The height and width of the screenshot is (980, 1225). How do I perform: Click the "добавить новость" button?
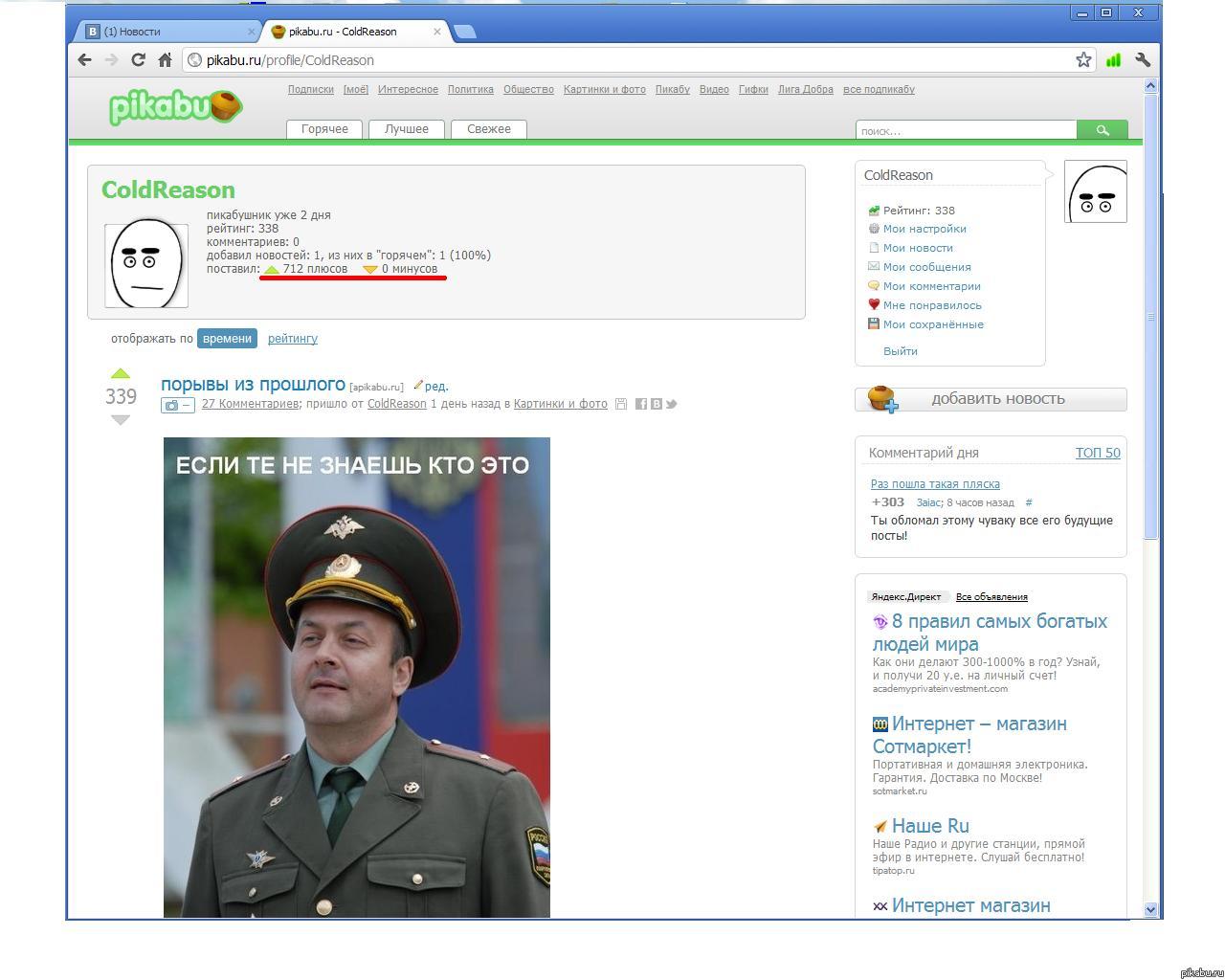991,399
